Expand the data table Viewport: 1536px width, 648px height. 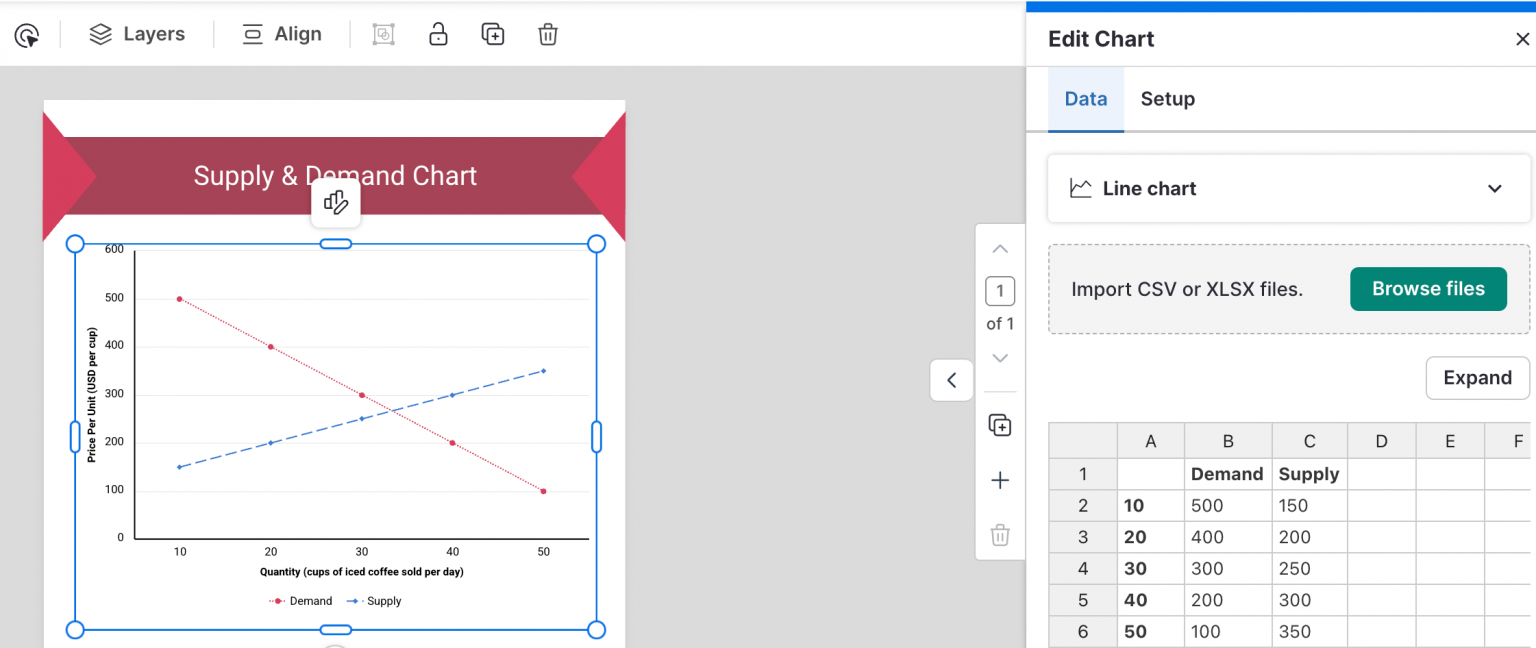[1477, 378]
